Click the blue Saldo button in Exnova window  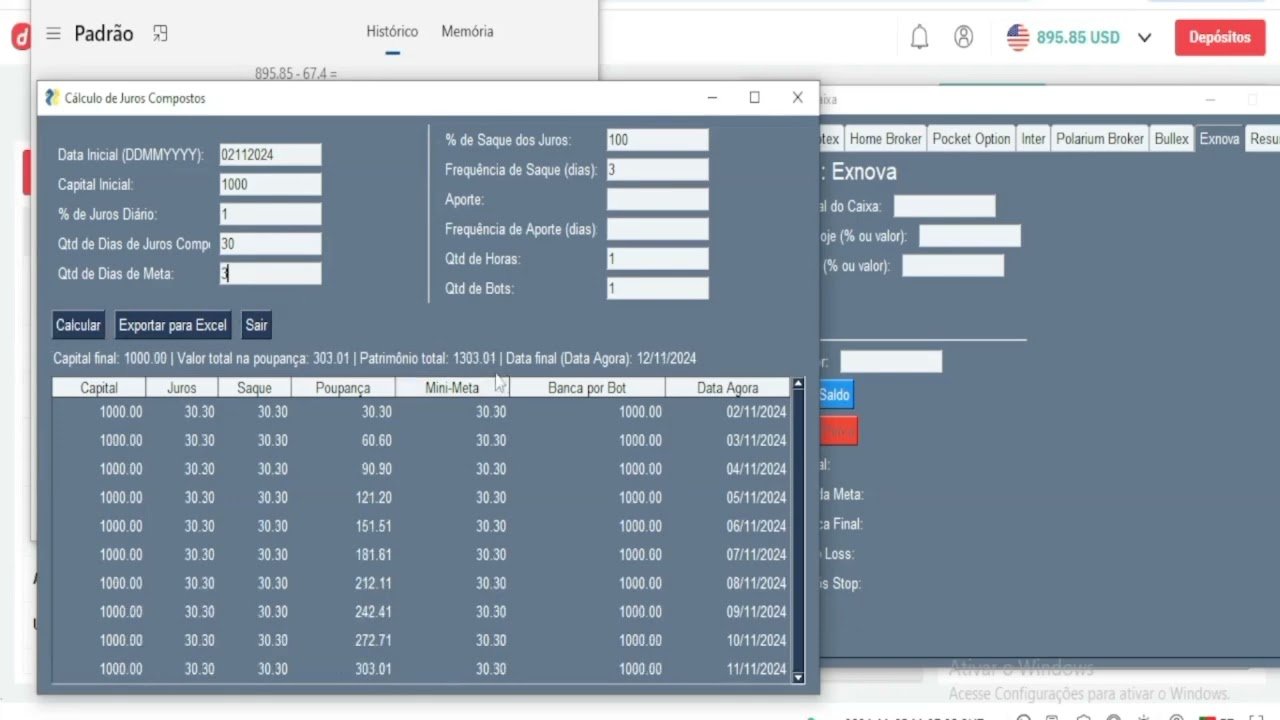835,395
